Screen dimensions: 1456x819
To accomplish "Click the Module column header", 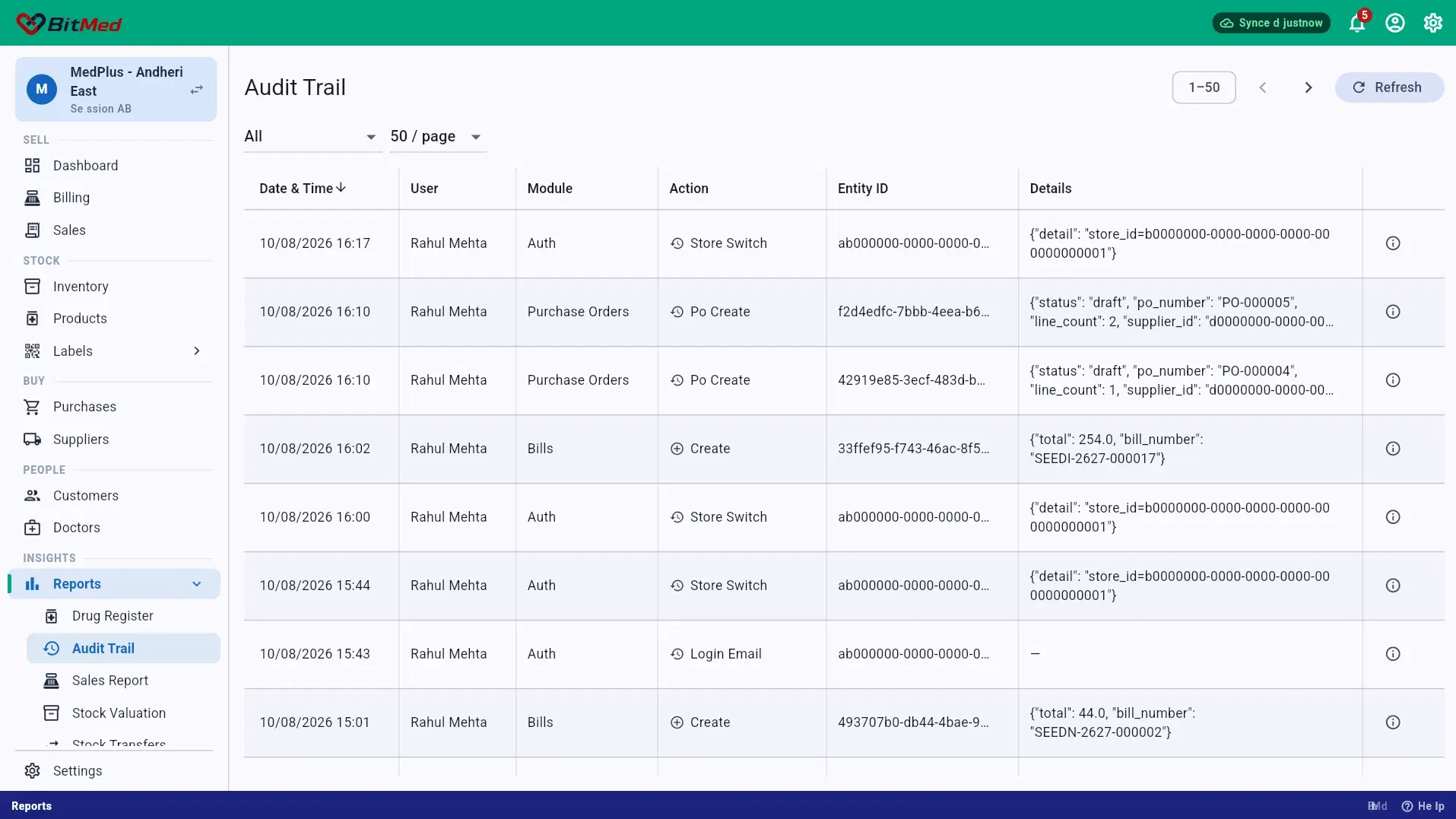I will [550, 189].
